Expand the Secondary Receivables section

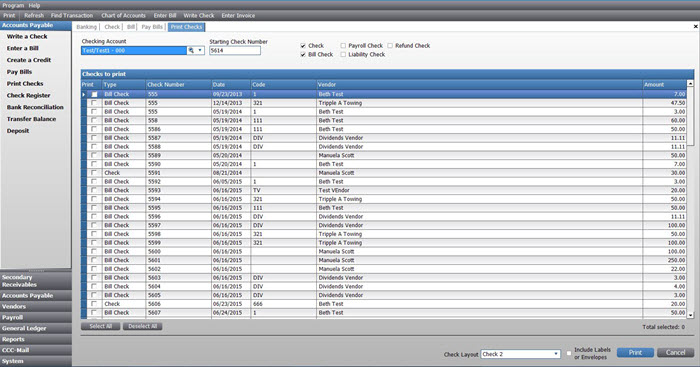coord(36,281)
